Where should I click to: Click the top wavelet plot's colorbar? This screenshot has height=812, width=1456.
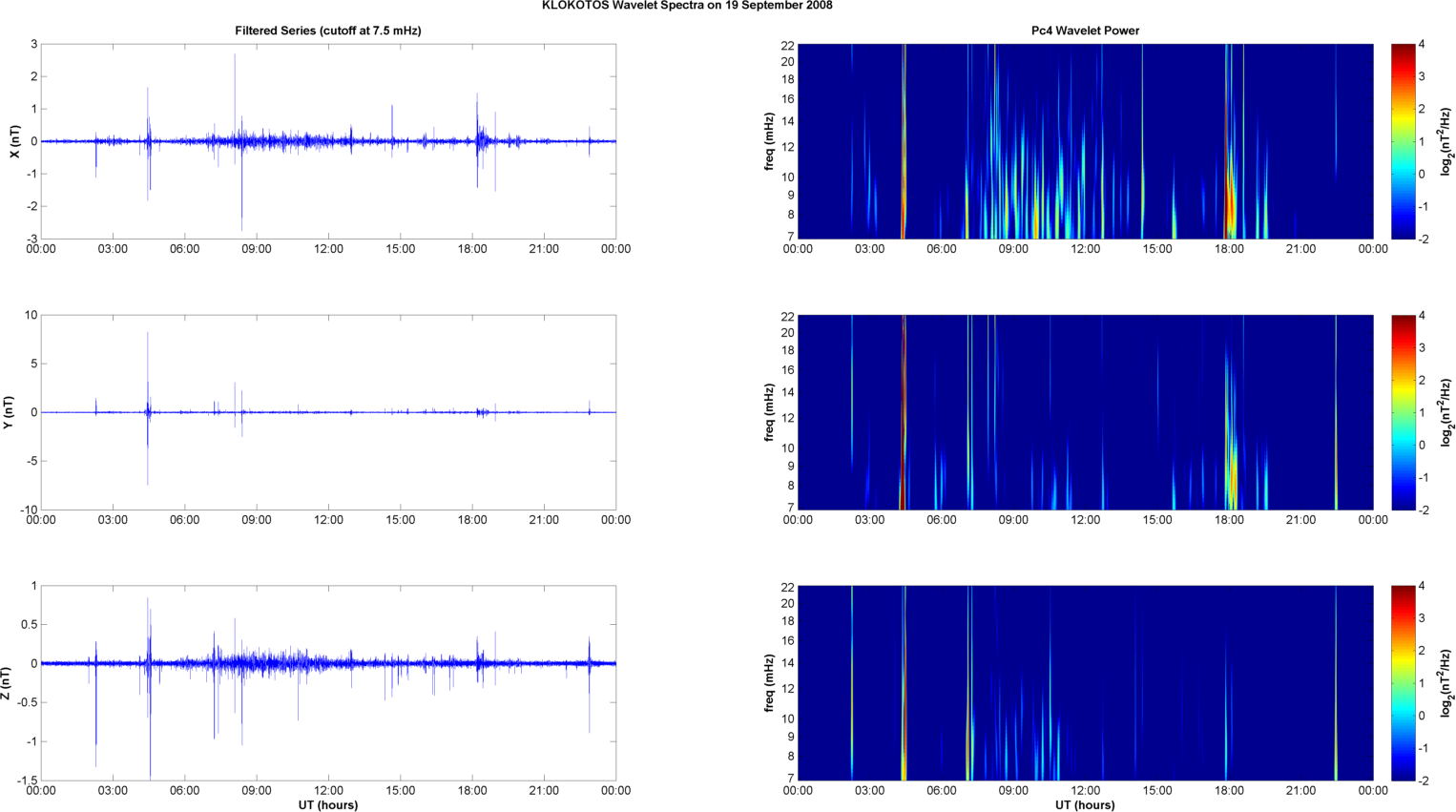[x=1403, y=141]
